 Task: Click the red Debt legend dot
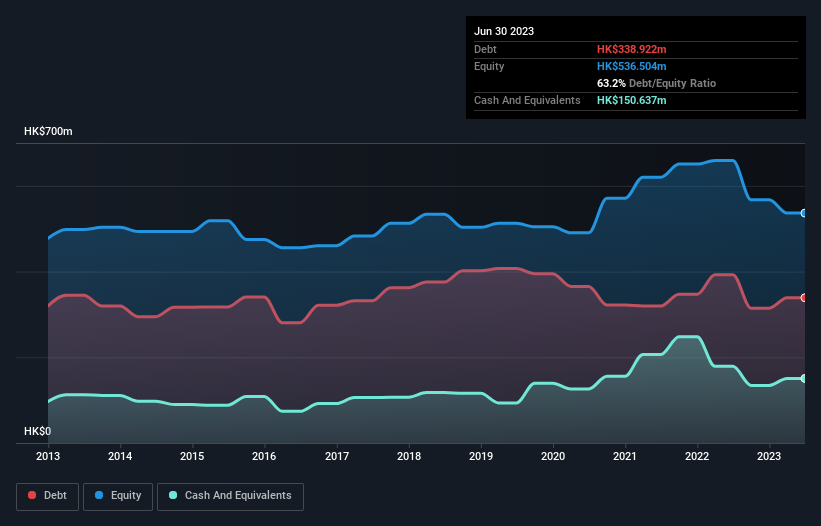[33, 495]
